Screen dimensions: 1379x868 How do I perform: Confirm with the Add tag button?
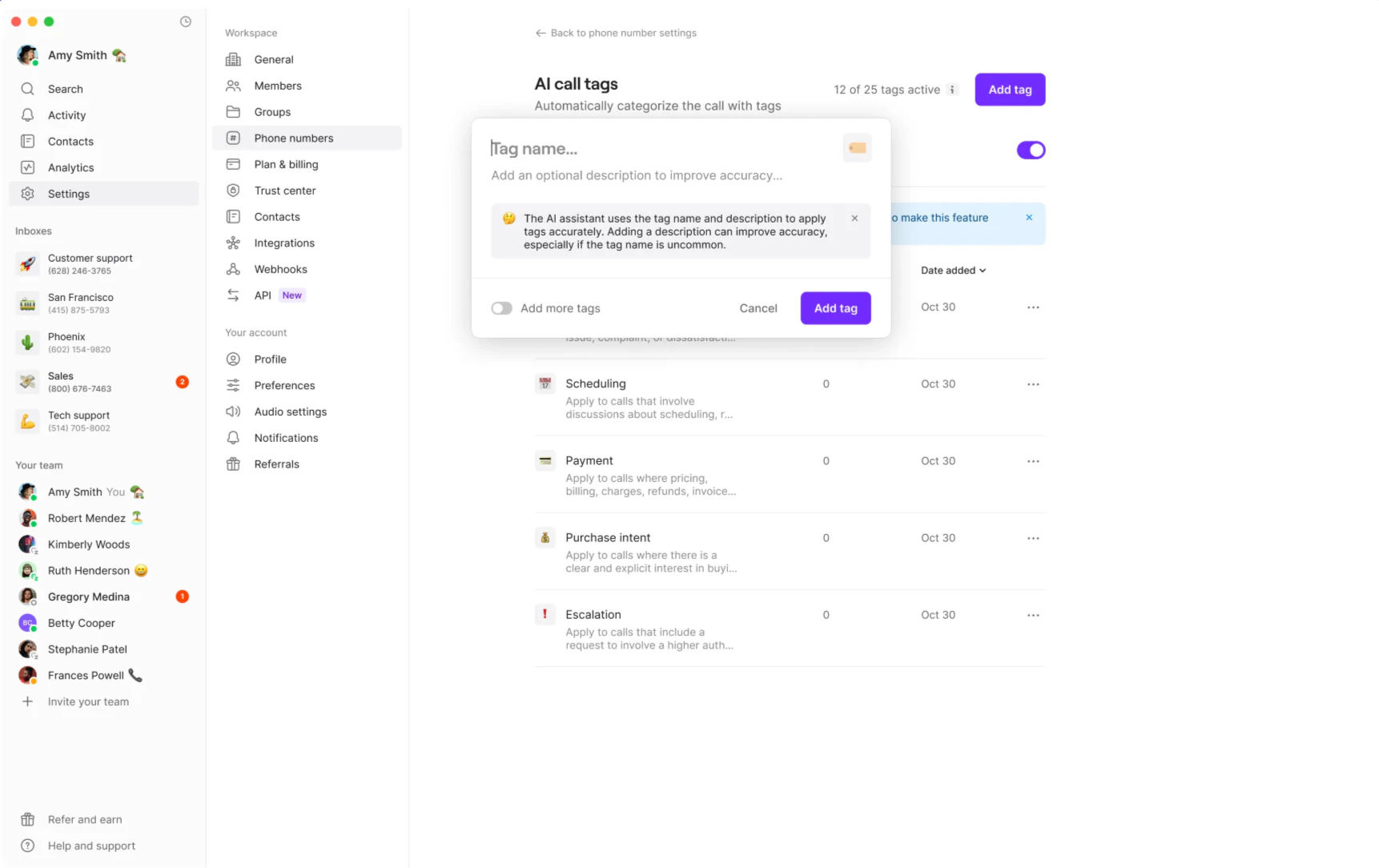[x=835, y=308]
